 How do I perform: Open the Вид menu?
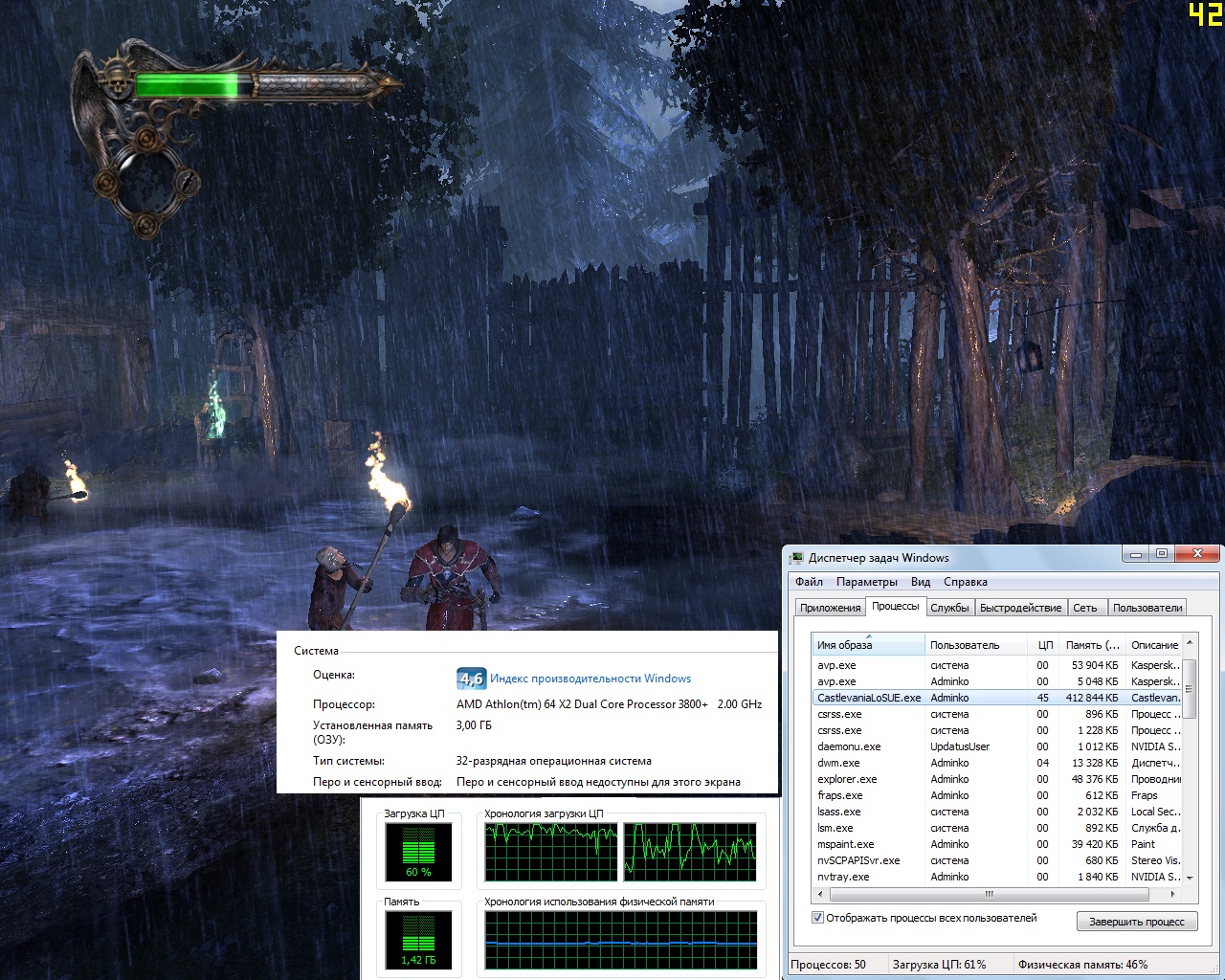coord(921,582)
